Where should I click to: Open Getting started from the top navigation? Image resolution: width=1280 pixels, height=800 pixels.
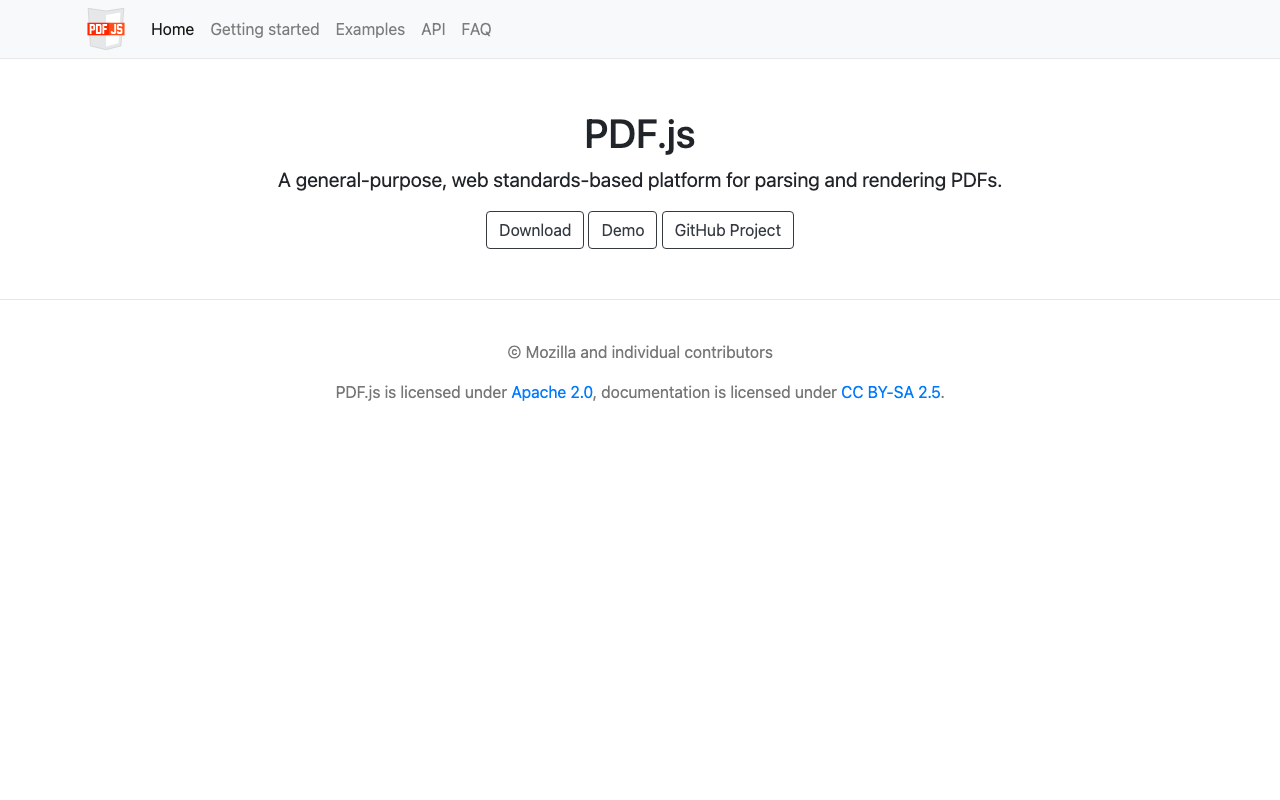(264, 29)
